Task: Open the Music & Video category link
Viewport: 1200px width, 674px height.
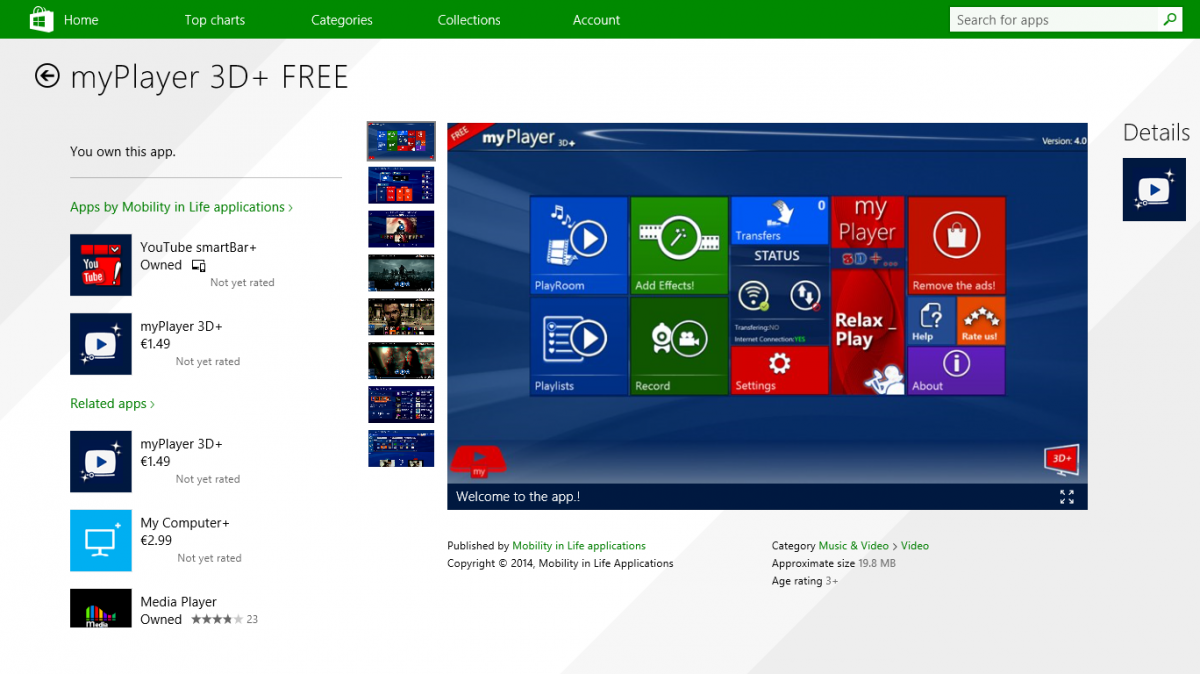Action: [x=854, y=546]
